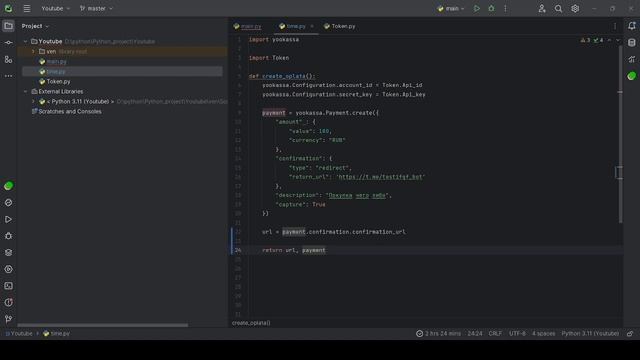Expand Python 3.11 (Youtube) node
The image size is (640, 360).
pyautogui.click(x=33, y=101)
